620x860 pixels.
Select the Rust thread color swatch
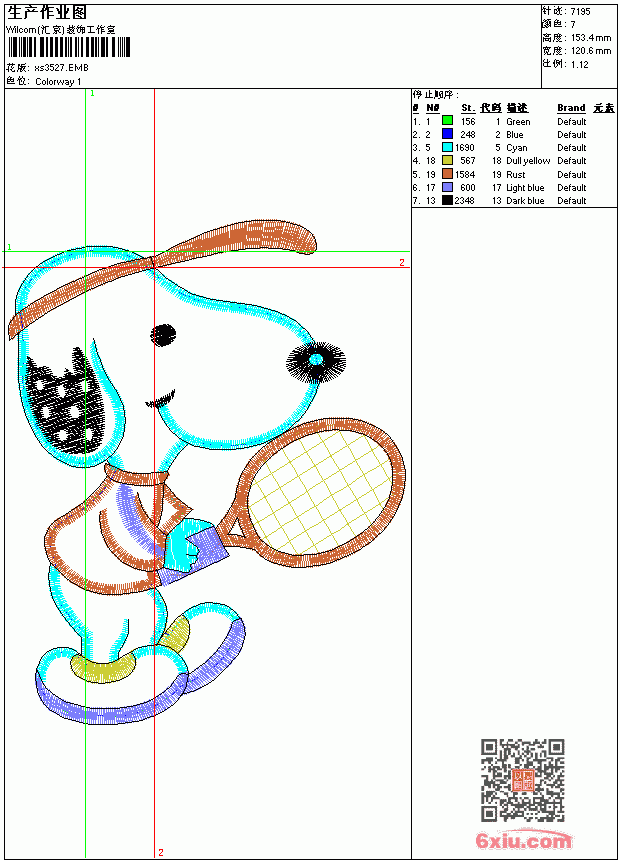point(448,174)
